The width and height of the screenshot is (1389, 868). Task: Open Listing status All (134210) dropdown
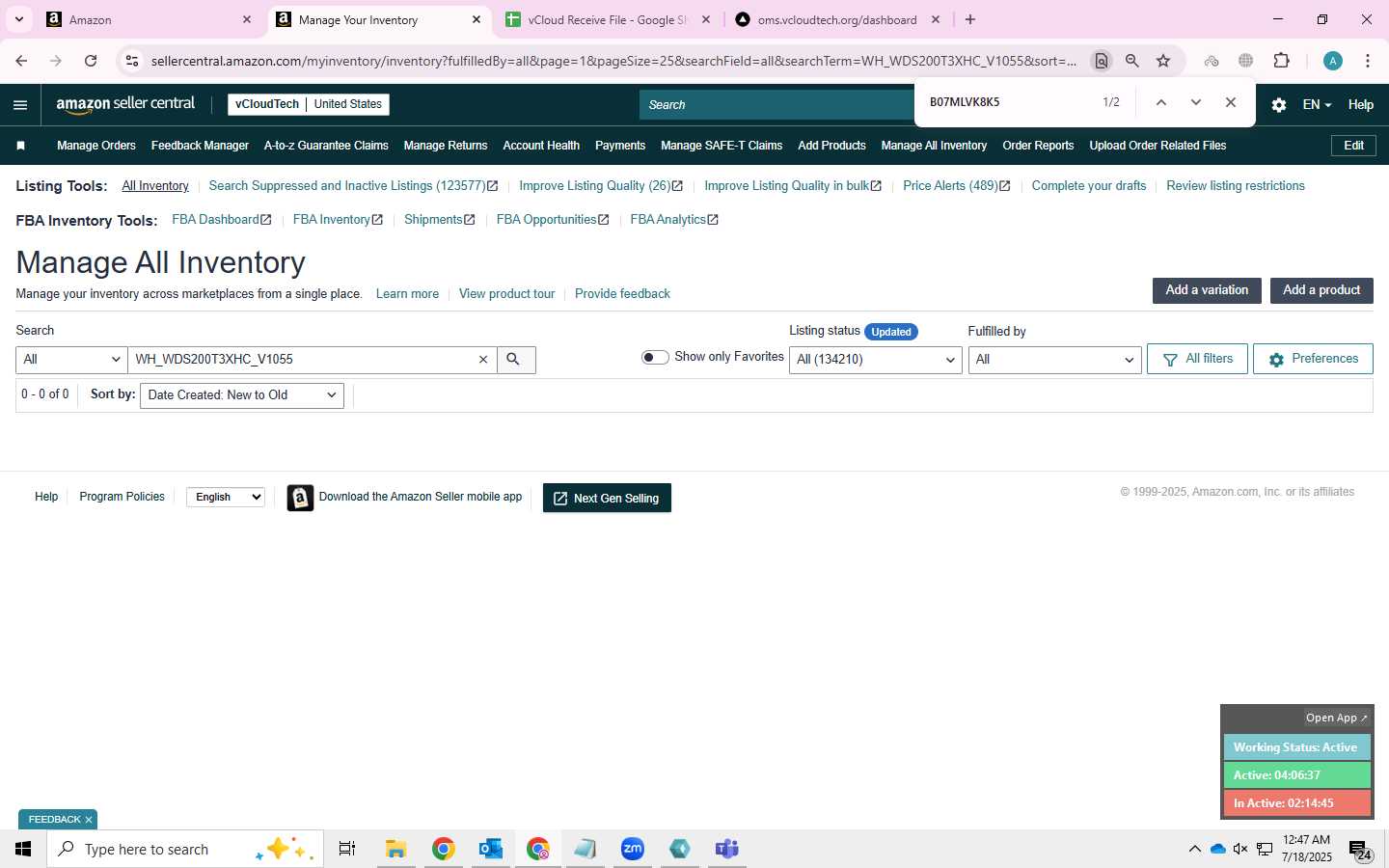coord(875,360)
